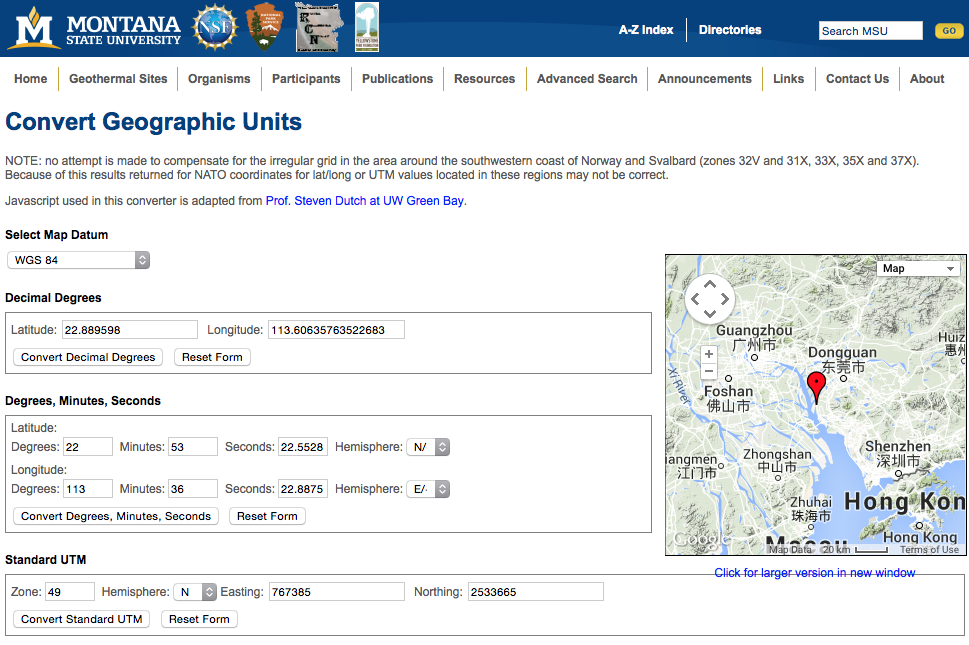Click the map pan control arrows

tap(709, 299)
